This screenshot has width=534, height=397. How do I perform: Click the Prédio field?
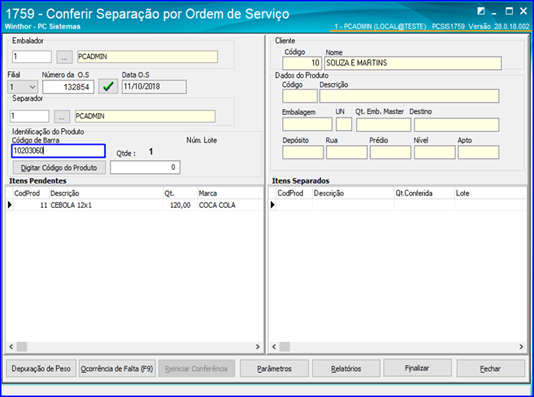(x=391, y=152)
